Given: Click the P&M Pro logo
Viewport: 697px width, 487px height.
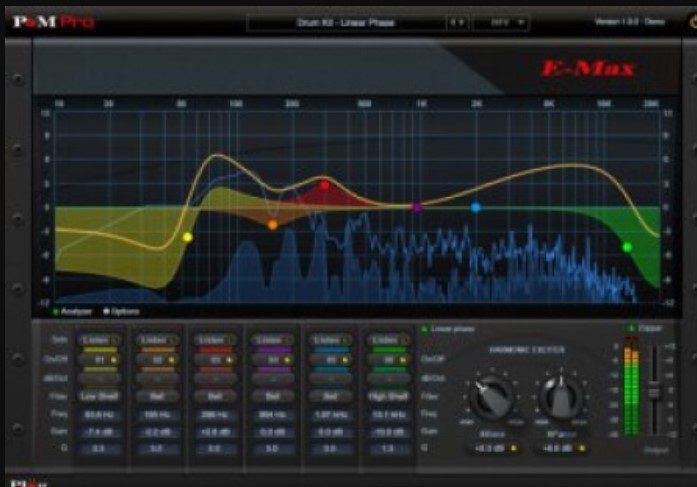Looking at the screenshot, I should click(53, 21).
